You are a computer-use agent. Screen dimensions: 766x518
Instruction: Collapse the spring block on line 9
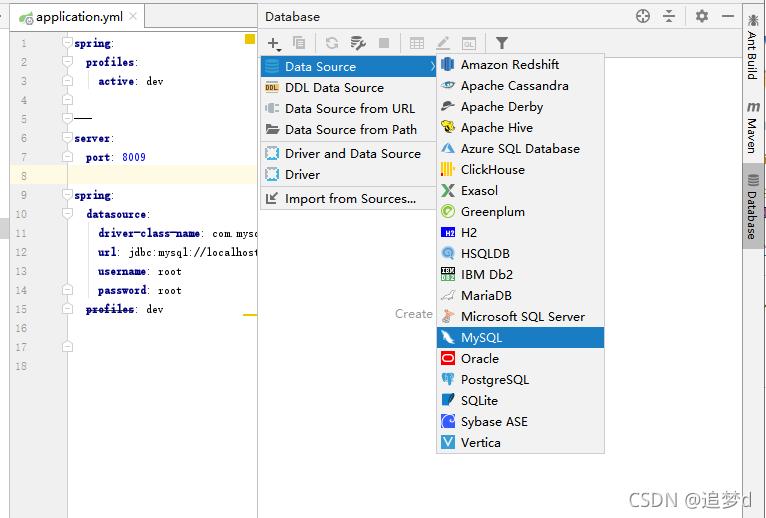pyautogui.click(x=67, y=195)
